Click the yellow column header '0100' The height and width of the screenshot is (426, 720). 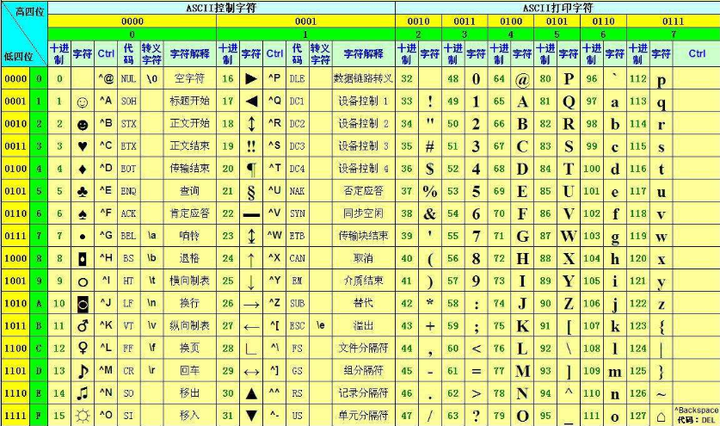511,21
